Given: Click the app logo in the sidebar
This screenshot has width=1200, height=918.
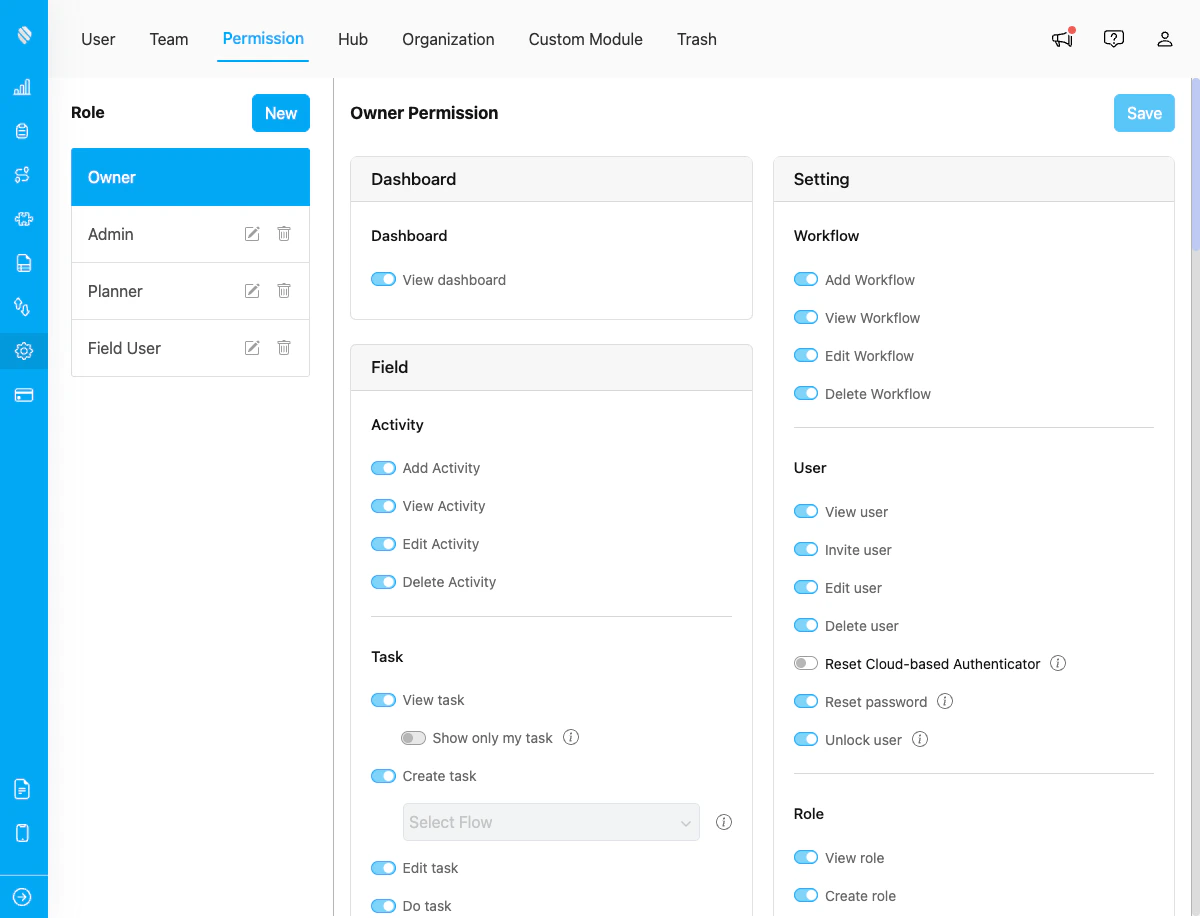Looking at the screenshot, I should (x=24, y=36).
